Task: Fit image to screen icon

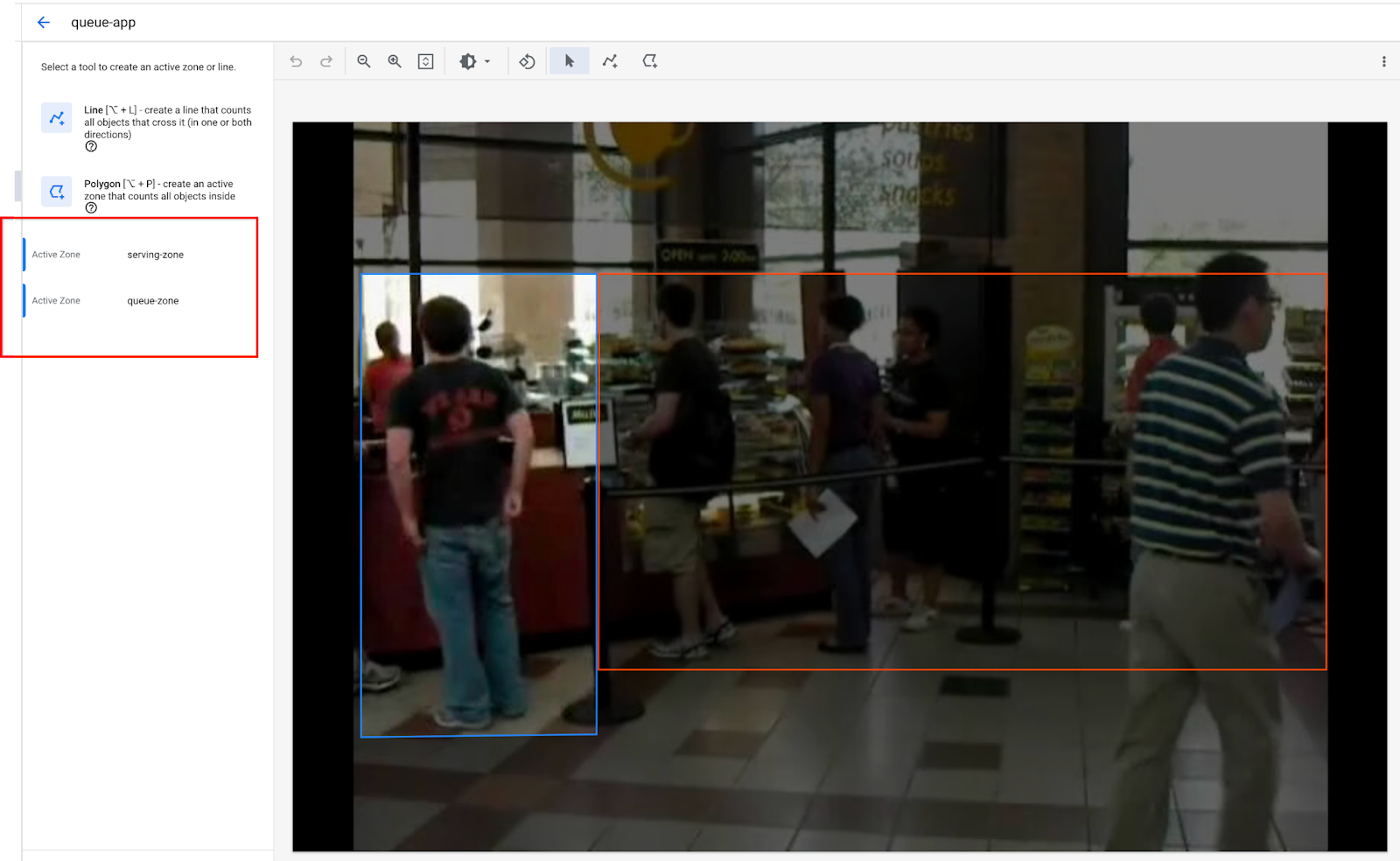Action: [x=426, y=61]
